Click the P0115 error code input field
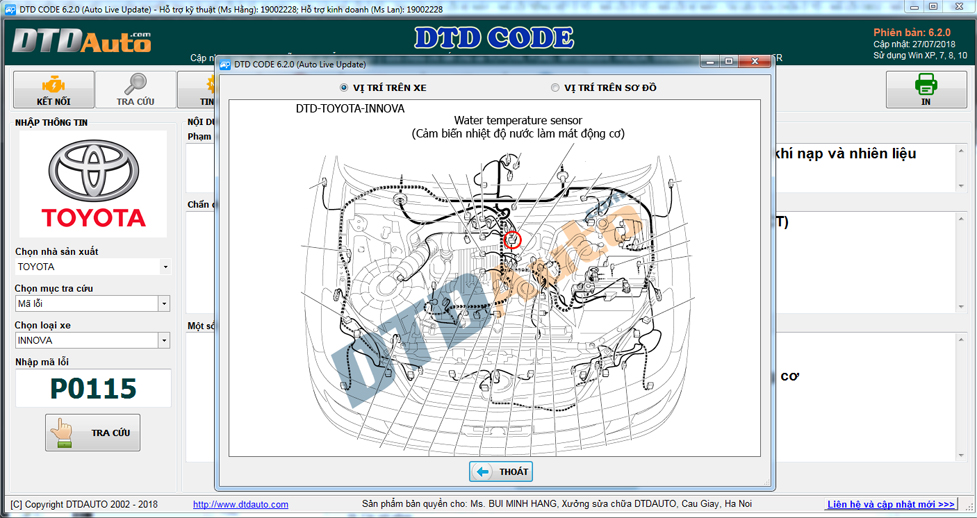977x518 pixels. click(93, 388)
